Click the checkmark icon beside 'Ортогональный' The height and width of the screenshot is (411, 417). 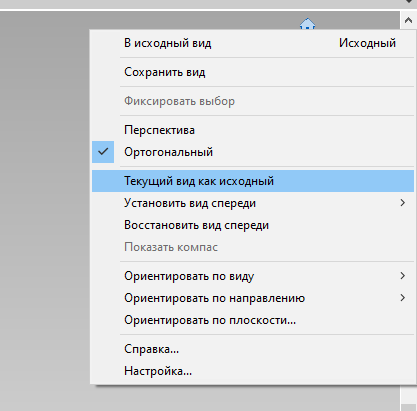pos(103,152)
